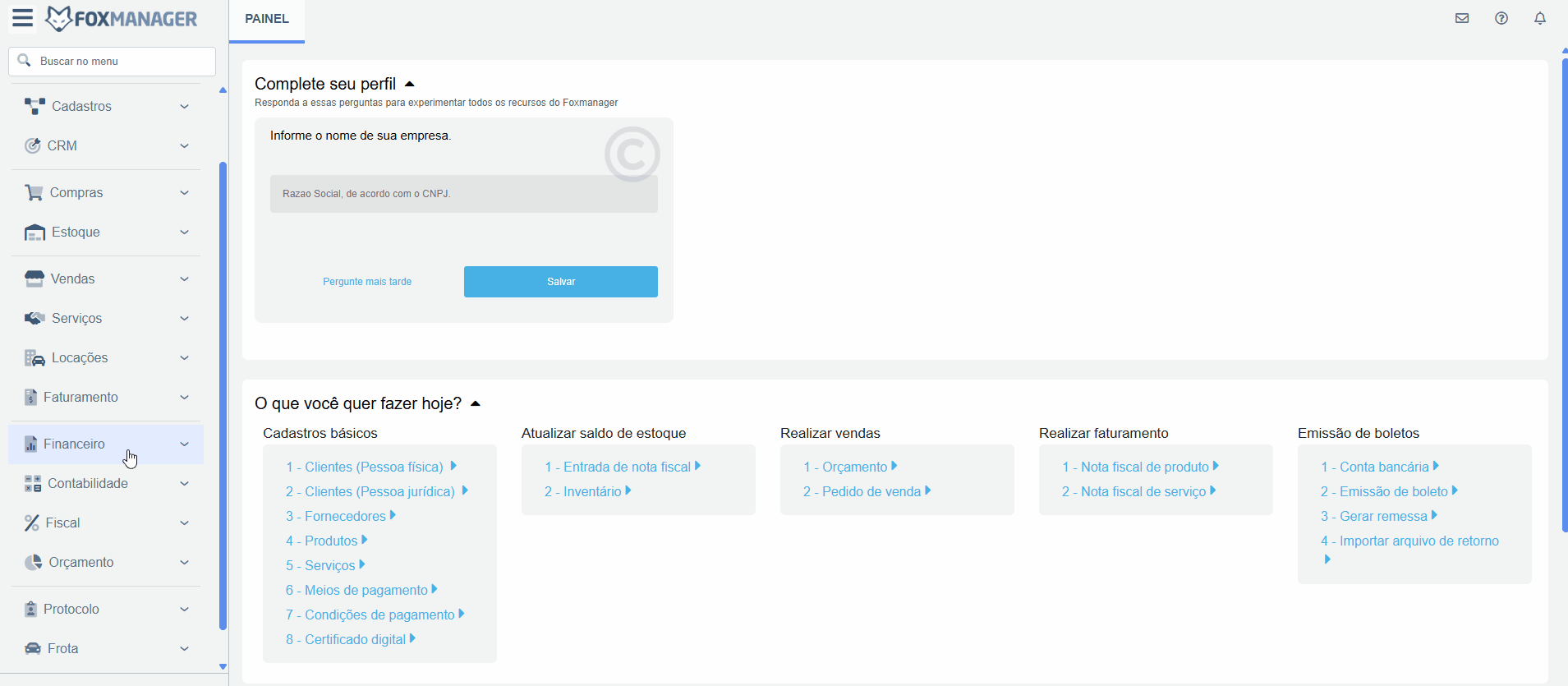
Task: Click the Fiscal percent icon
Action: pos(32,523)
